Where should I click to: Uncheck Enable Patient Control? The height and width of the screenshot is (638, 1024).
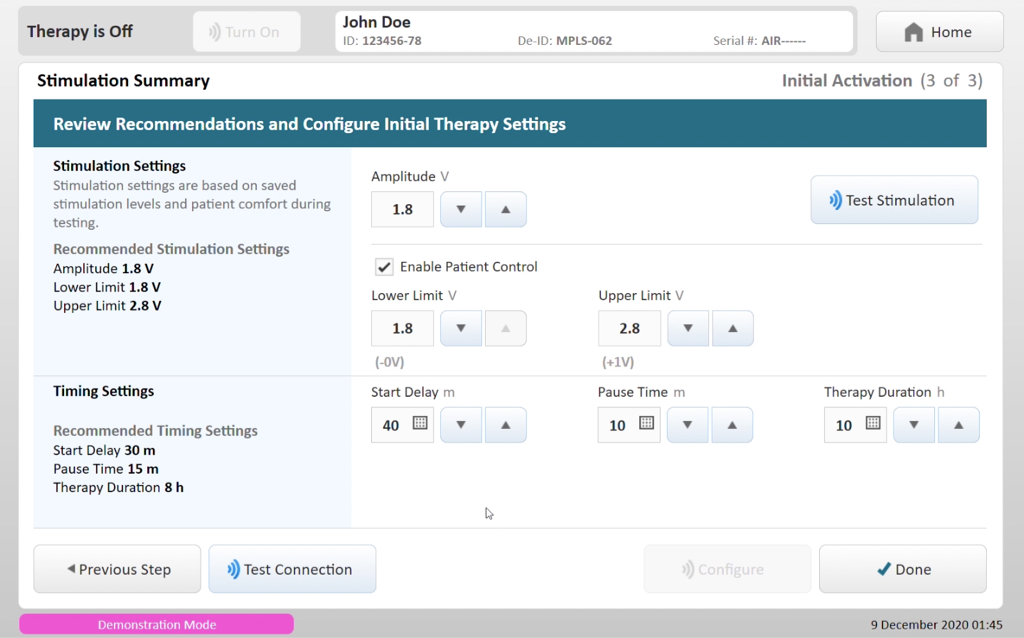pos(384,266)
